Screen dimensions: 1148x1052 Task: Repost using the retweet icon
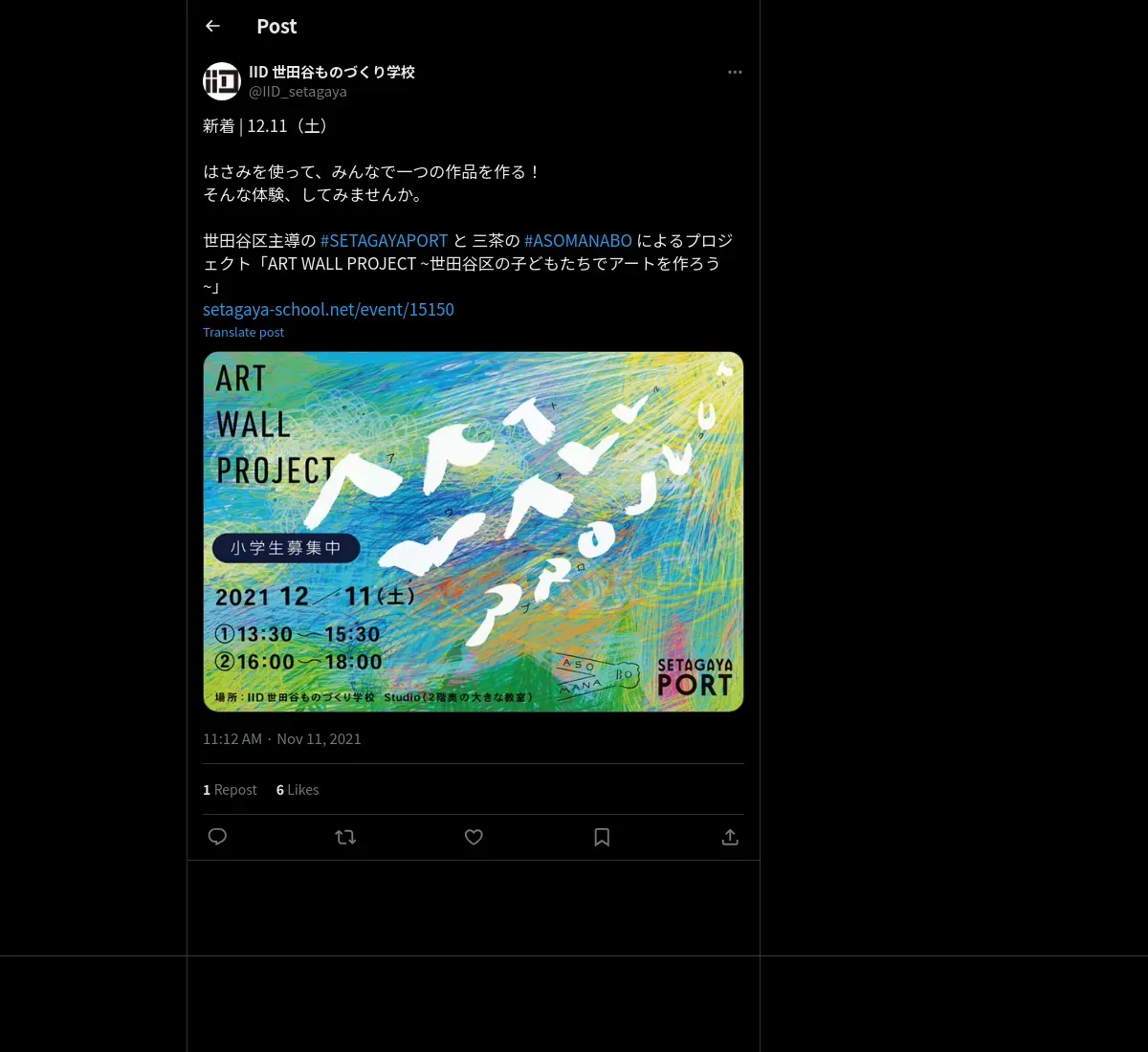(x=345, y=837)
